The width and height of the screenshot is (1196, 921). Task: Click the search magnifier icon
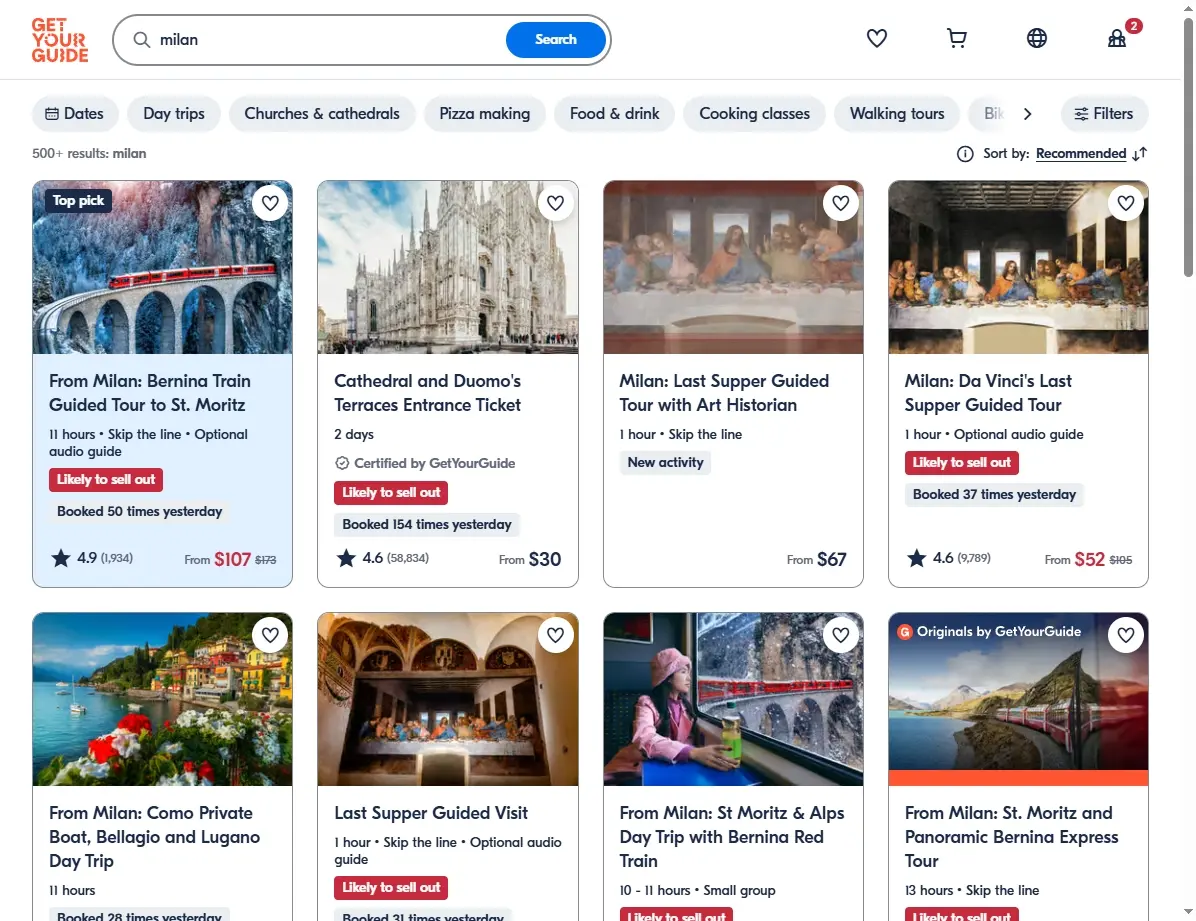pos(142,40)
